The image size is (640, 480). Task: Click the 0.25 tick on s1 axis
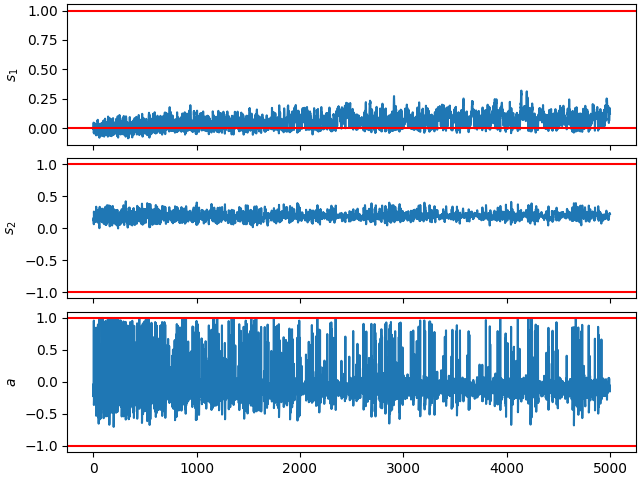42,99
